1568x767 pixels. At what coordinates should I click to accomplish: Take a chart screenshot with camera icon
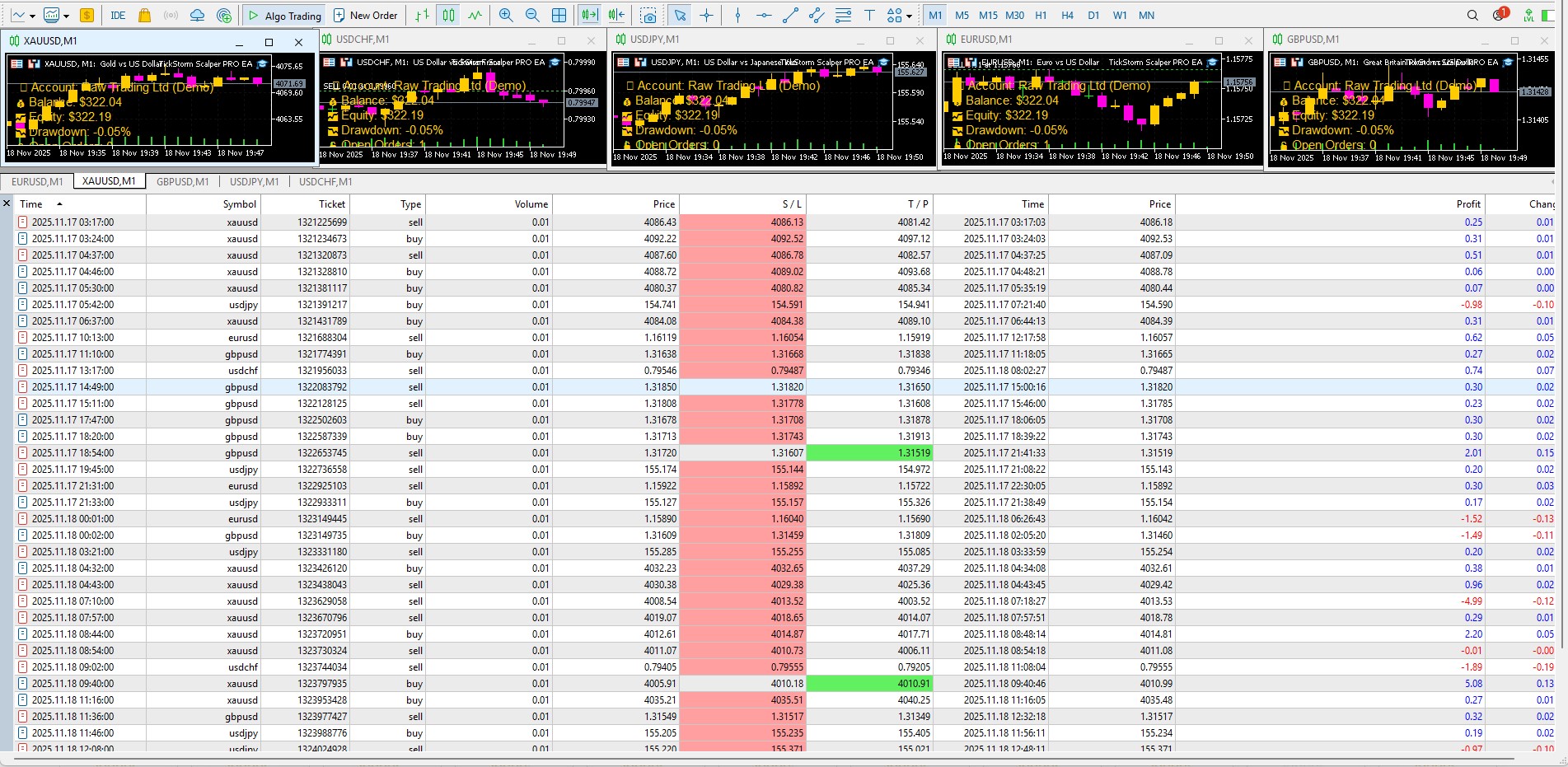[648, 15]
